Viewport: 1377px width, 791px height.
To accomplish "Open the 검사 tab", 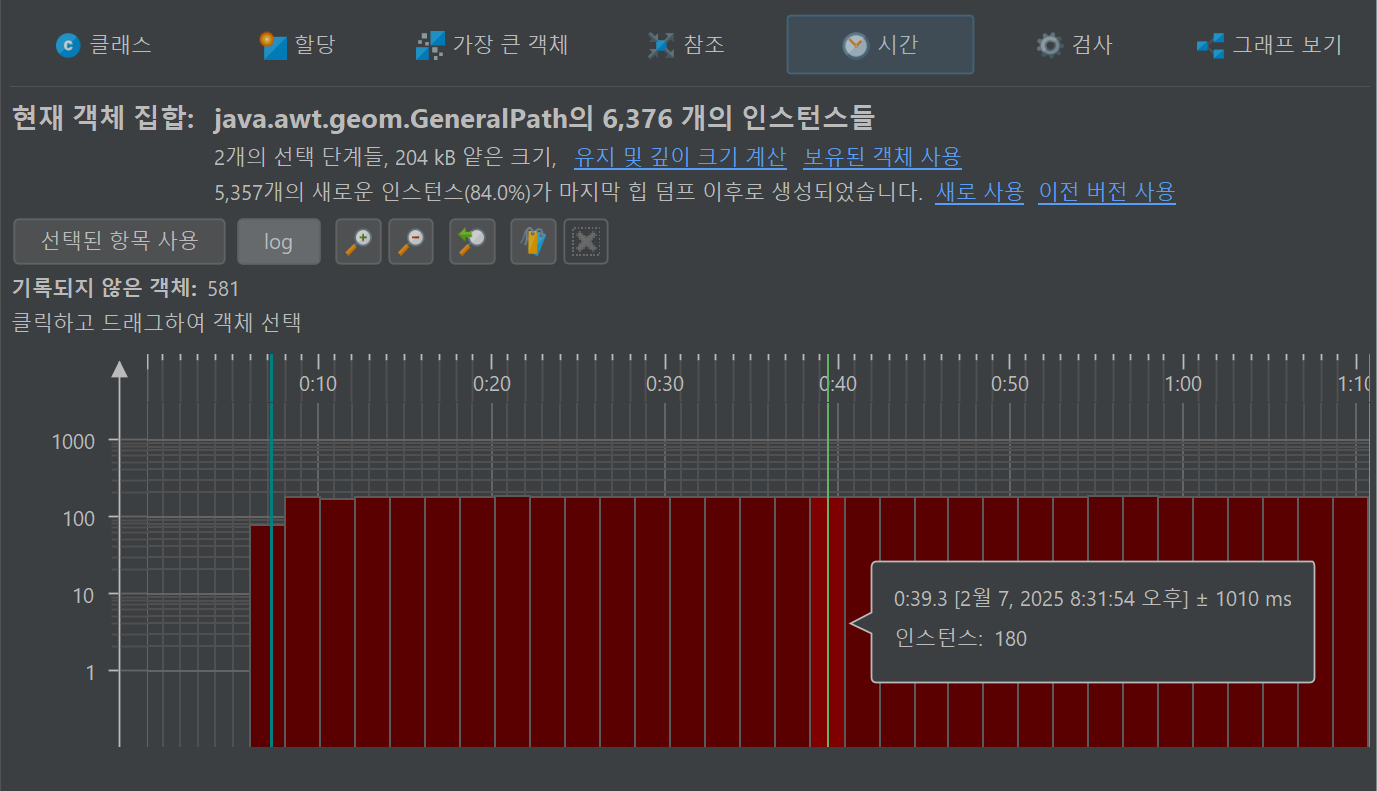I will (1074, 44).
